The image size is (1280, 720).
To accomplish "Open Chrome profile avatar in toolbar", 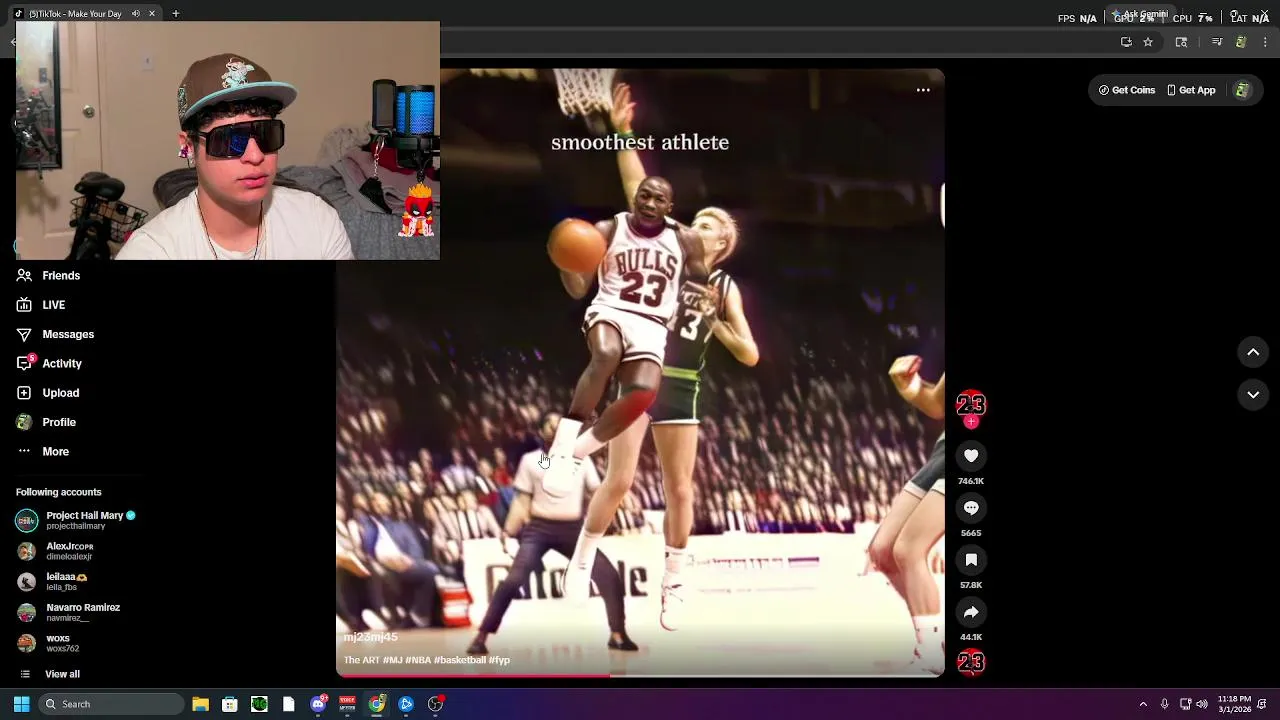I will 1241,42.
